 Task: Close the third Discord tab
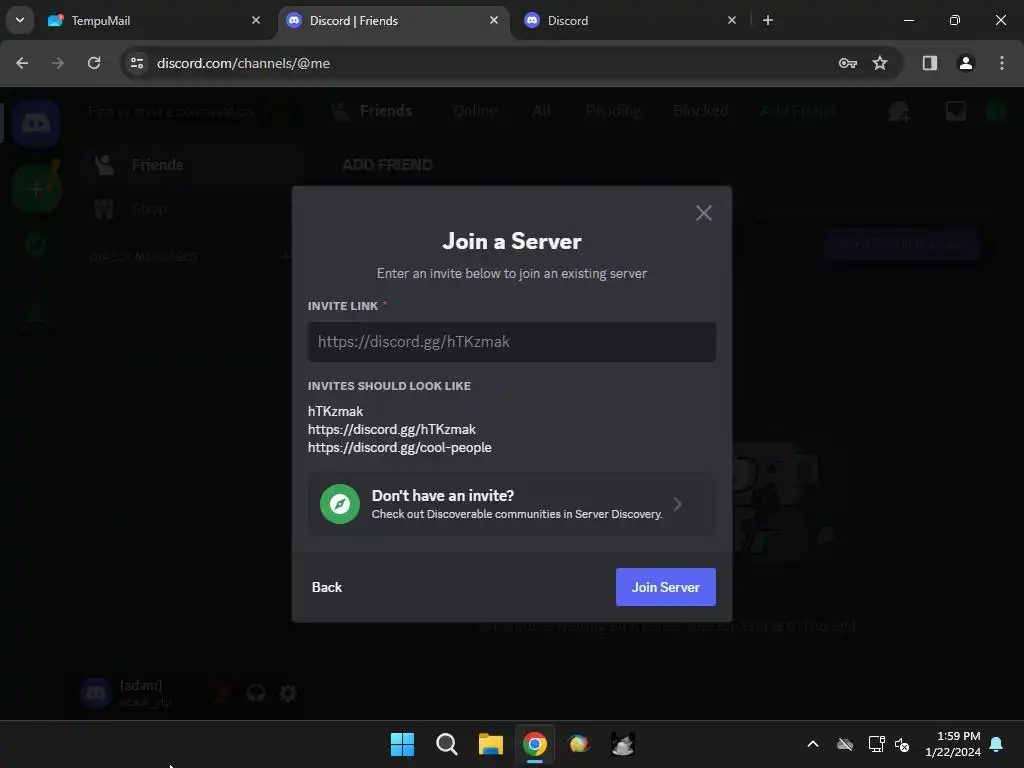[x=731, y=20]
